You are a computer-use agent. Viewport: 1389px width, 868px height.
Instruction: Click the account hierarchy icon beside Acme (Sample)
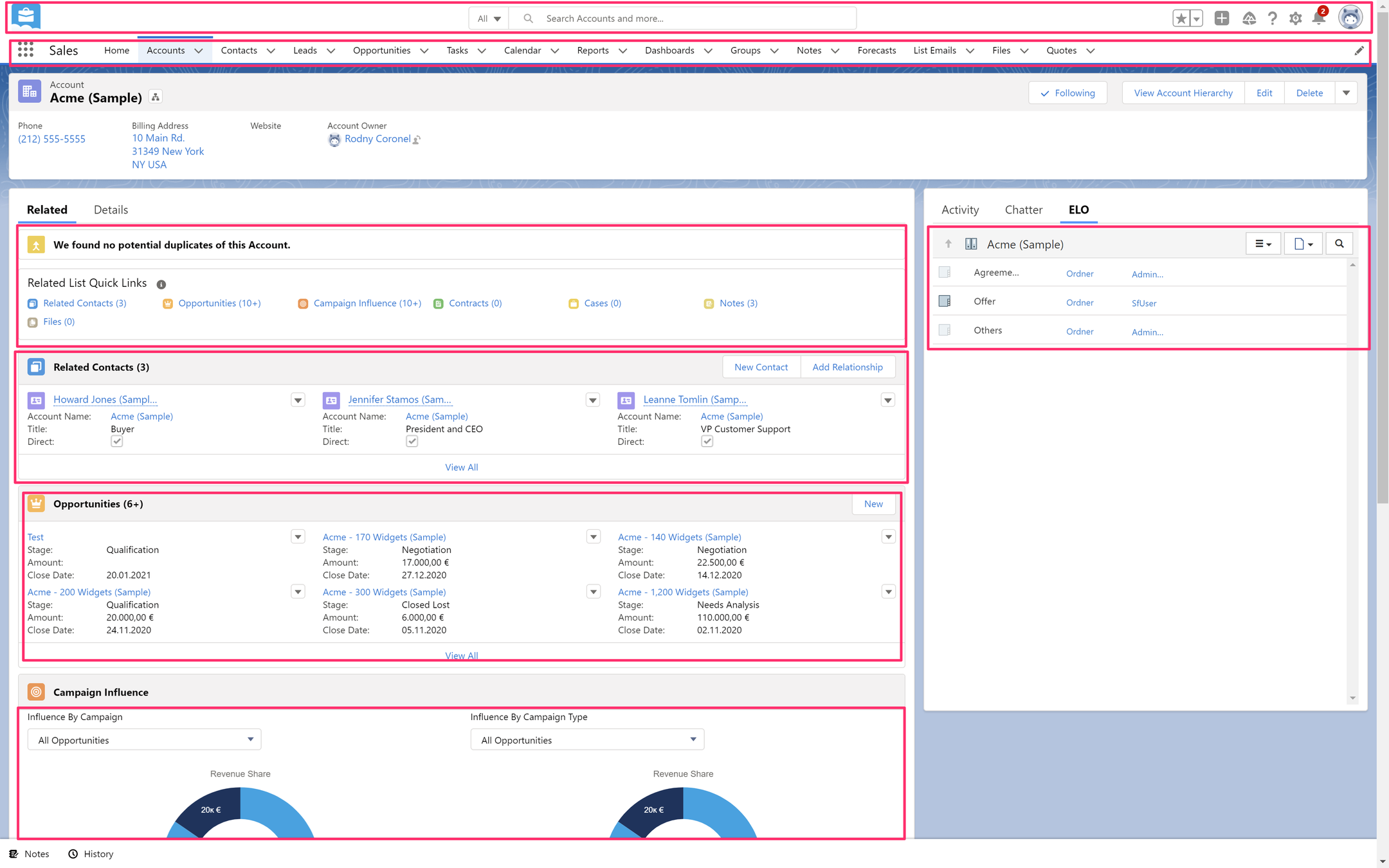coord(155,97)
